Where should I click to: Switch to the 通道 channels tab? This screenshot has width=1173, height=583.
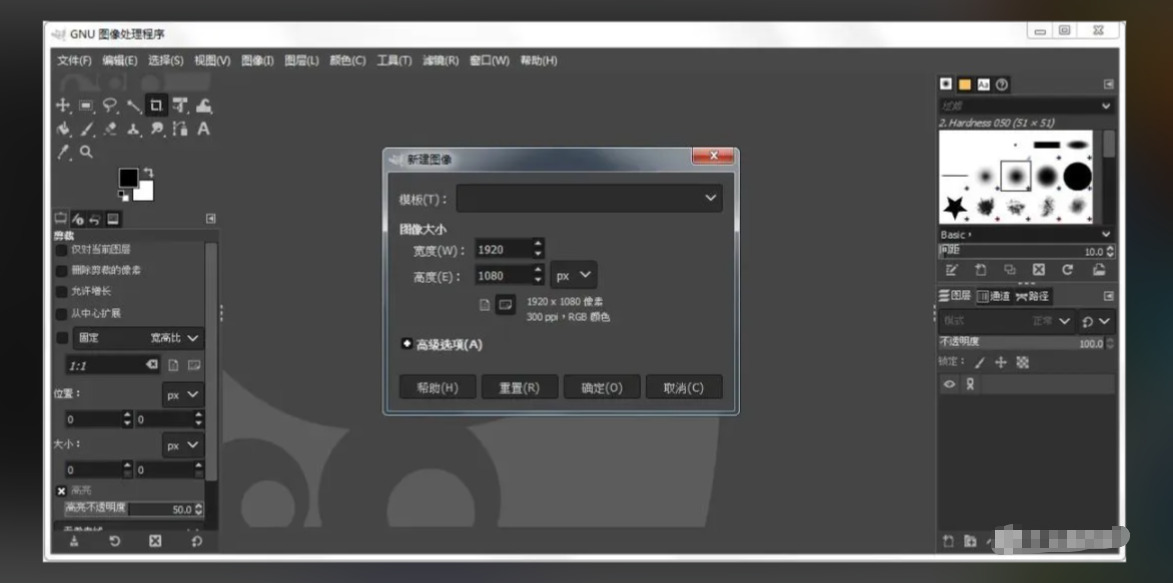click(993, 296)
